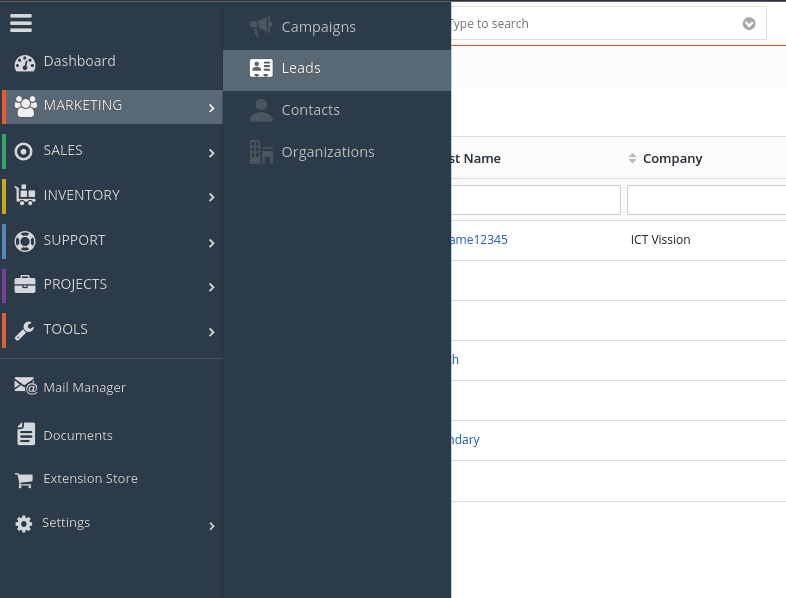Image resolution: width=786 pixels, height=598 pixels.
Task: Click the Organizations building icon
Action: (261, 152)
